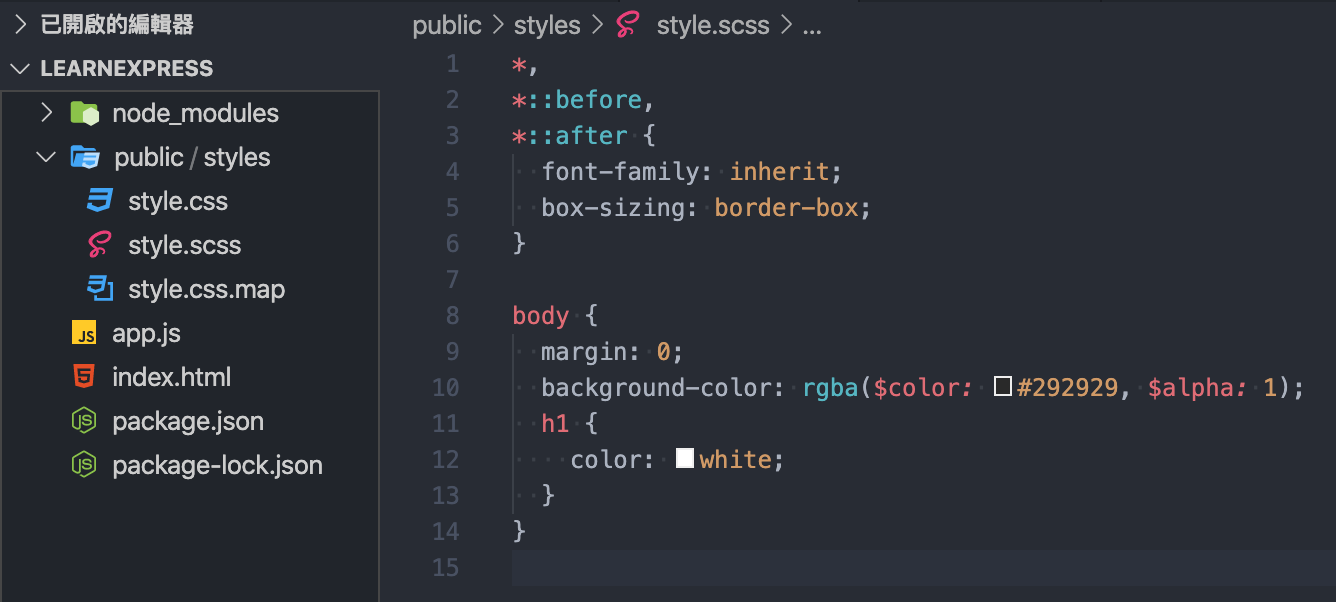Open style.css in the explorer

(178, 201)
